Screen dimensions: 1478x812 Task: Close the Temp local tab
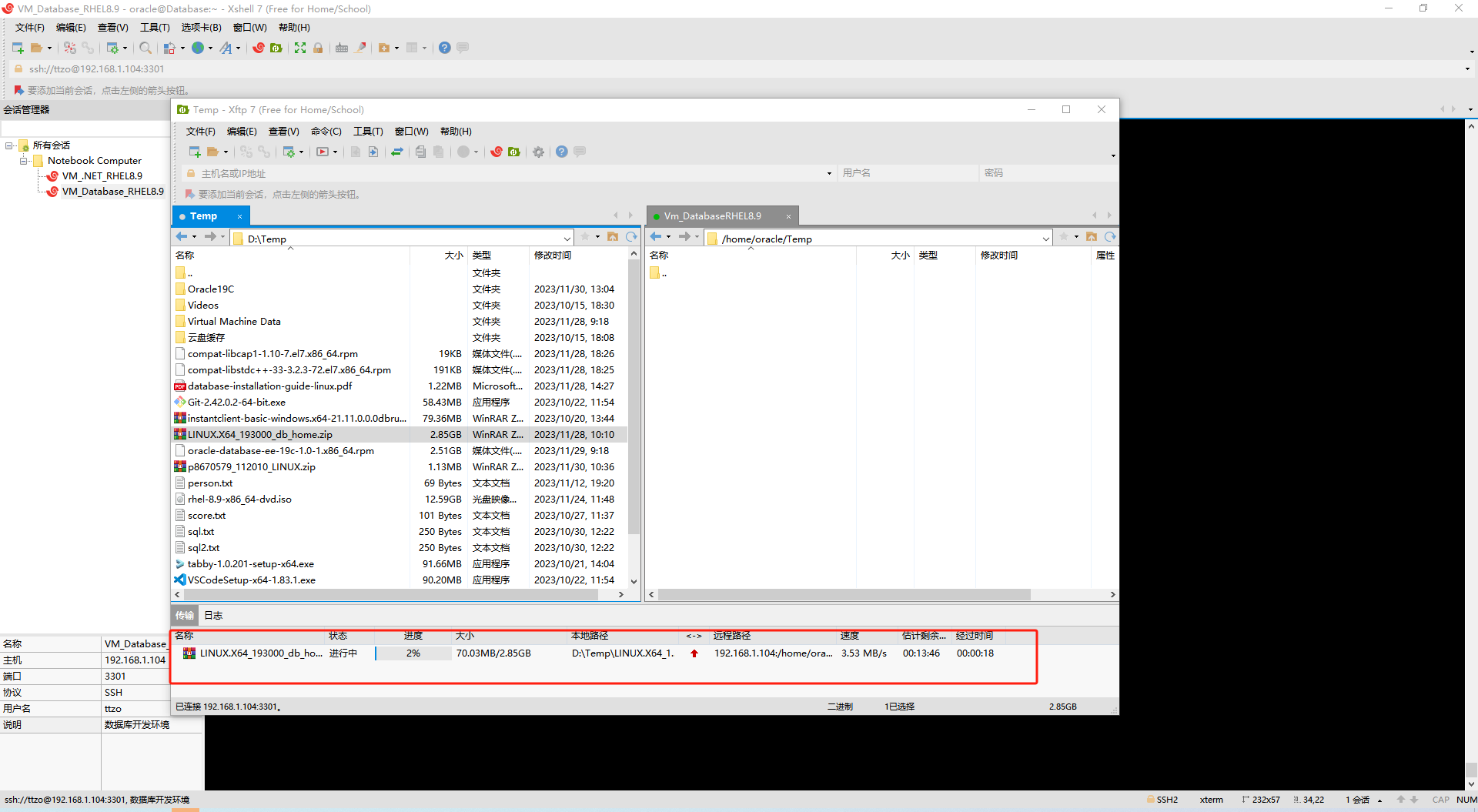pyautogui.click(x=239, y=216)
